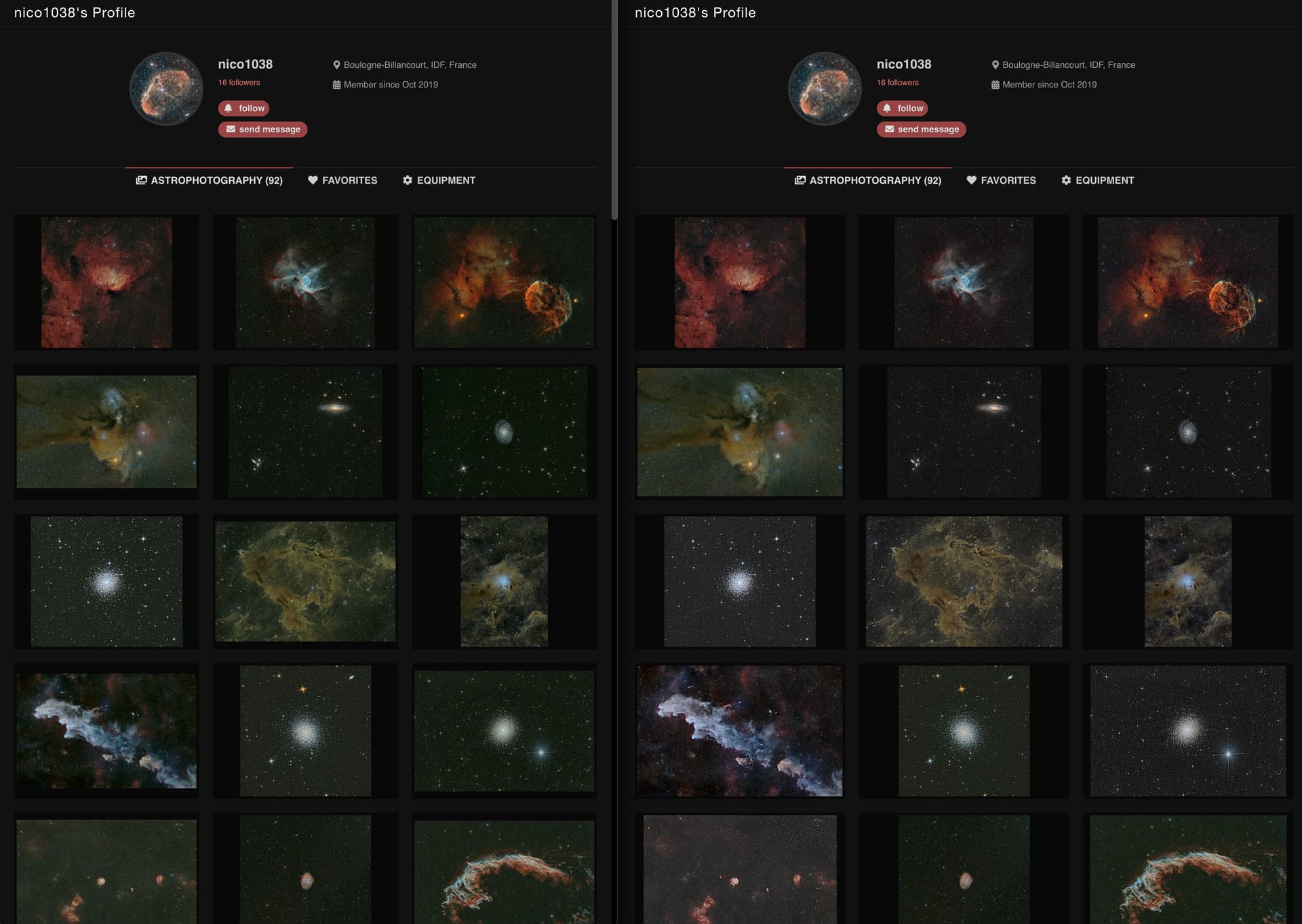Click Member since Oct 2019 in right profile

1049,85
